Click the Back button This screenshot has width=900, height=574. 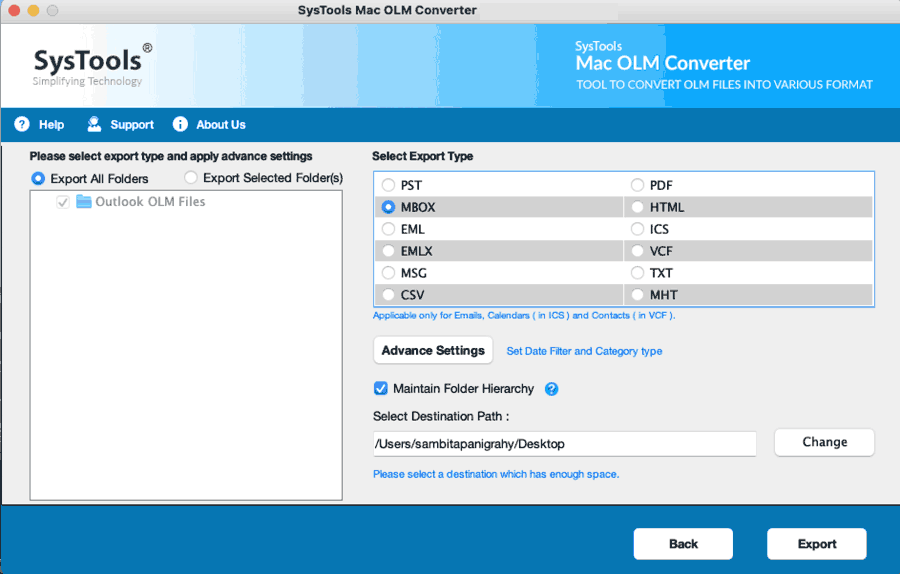(683, 544)
